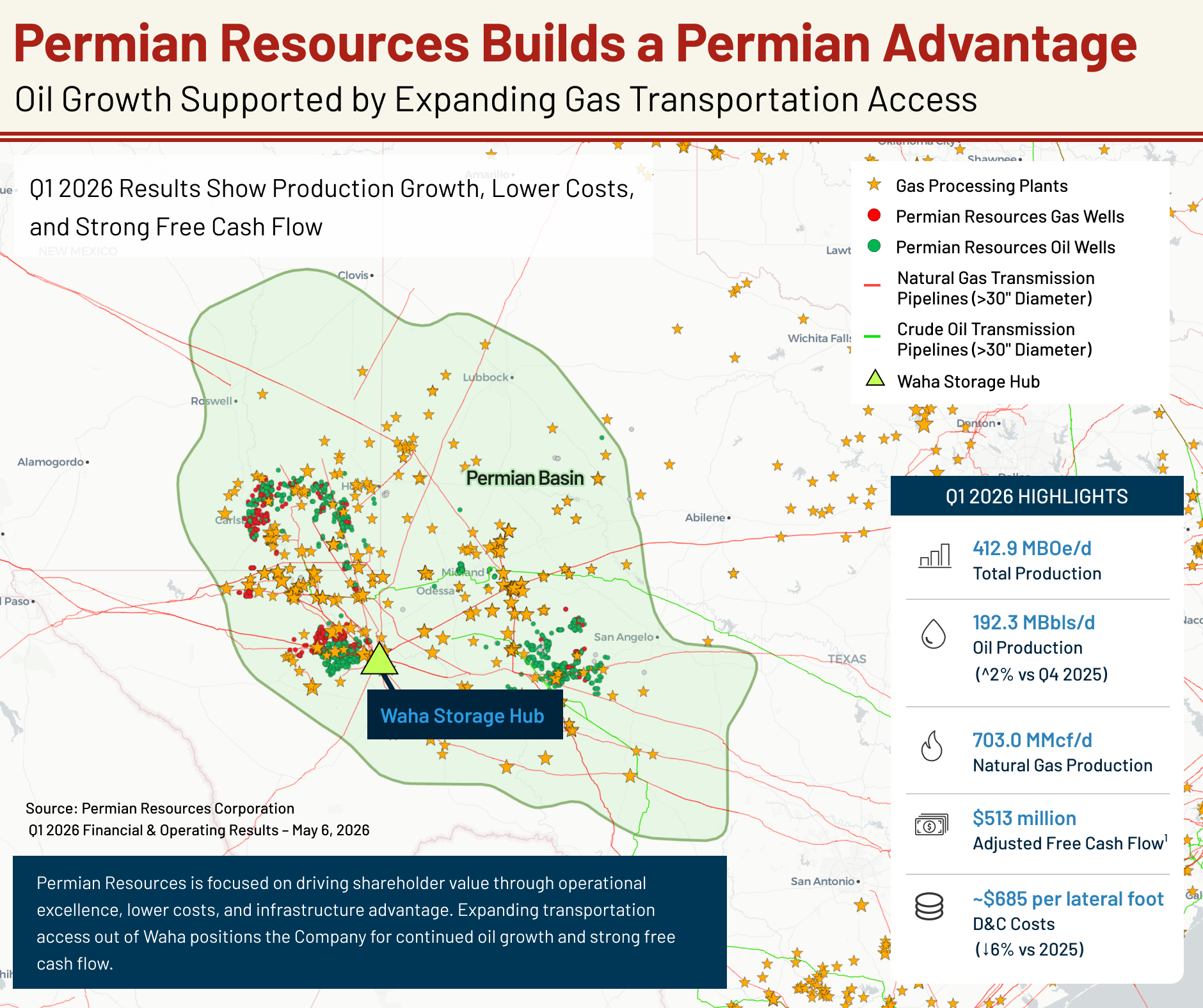Click the 703.0 MMcf/d value
Image resolution: width=1203 pixels, height=1008 pixels.
[x=1032, y=740]
